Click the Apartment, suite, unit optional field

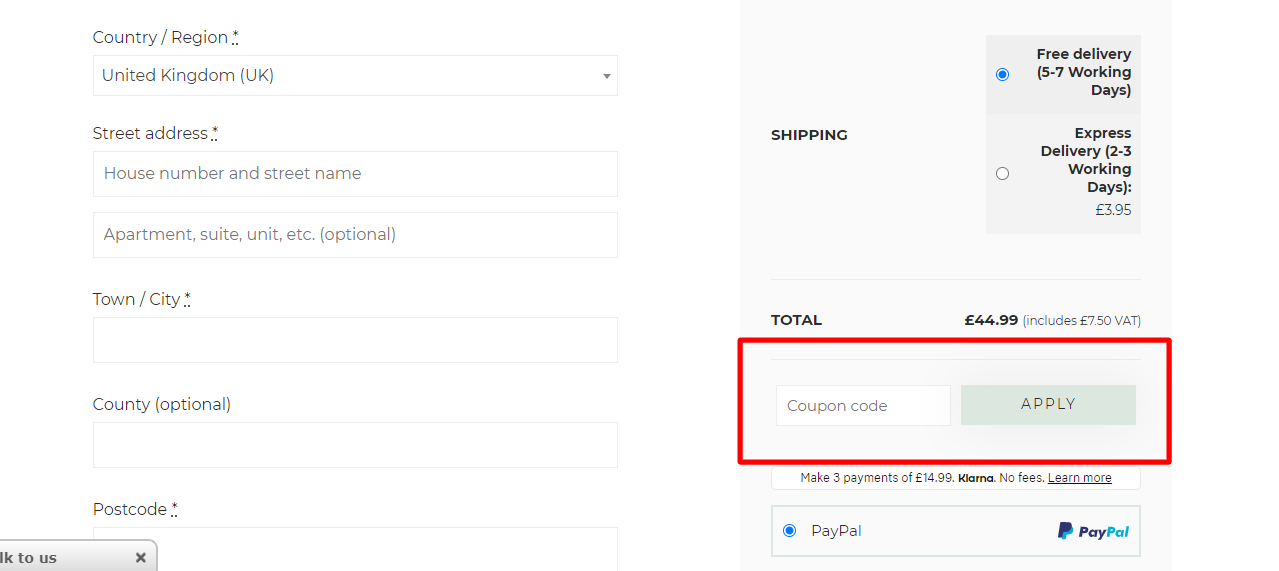355,235
